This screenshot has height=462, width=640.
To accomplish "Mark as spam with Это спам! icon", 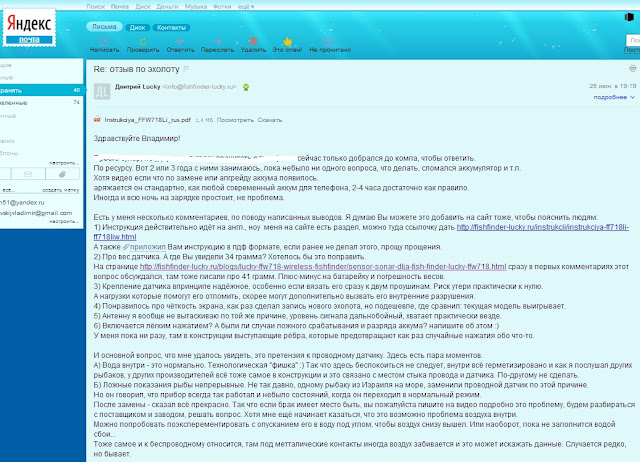I will (x=287, y=41).
